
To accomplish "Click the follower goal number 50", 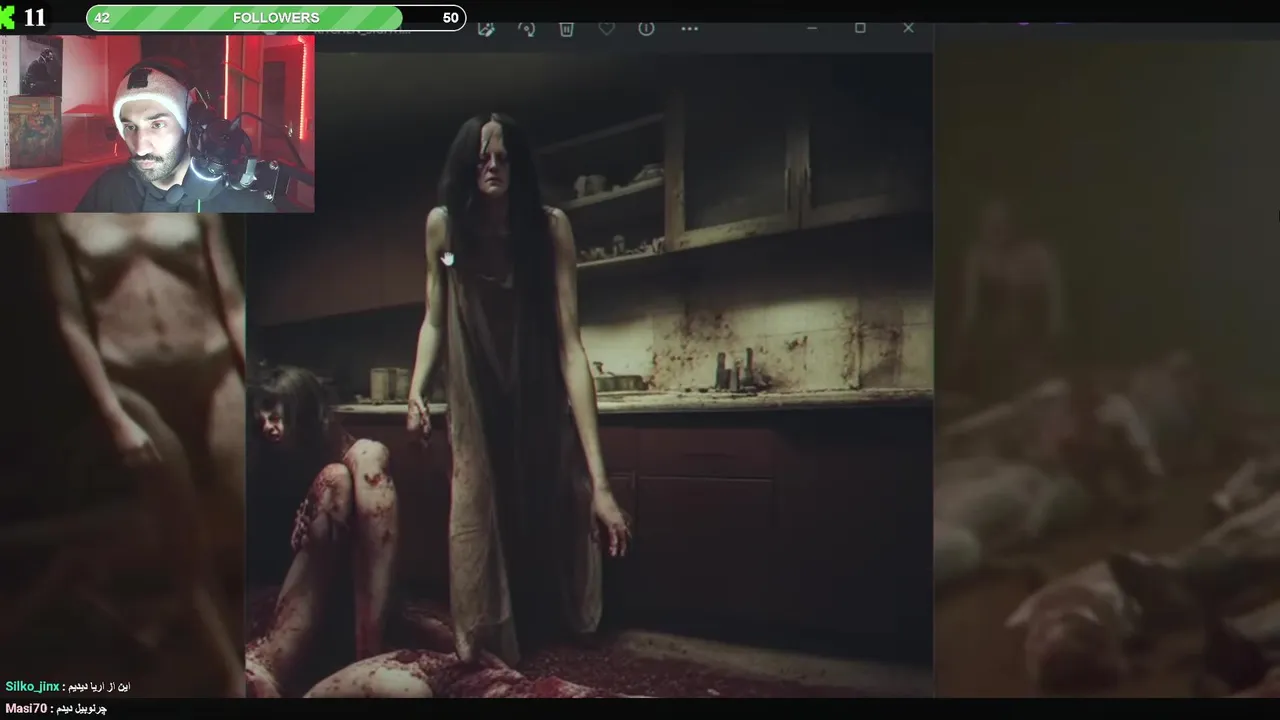I will (x=450, y=18).
